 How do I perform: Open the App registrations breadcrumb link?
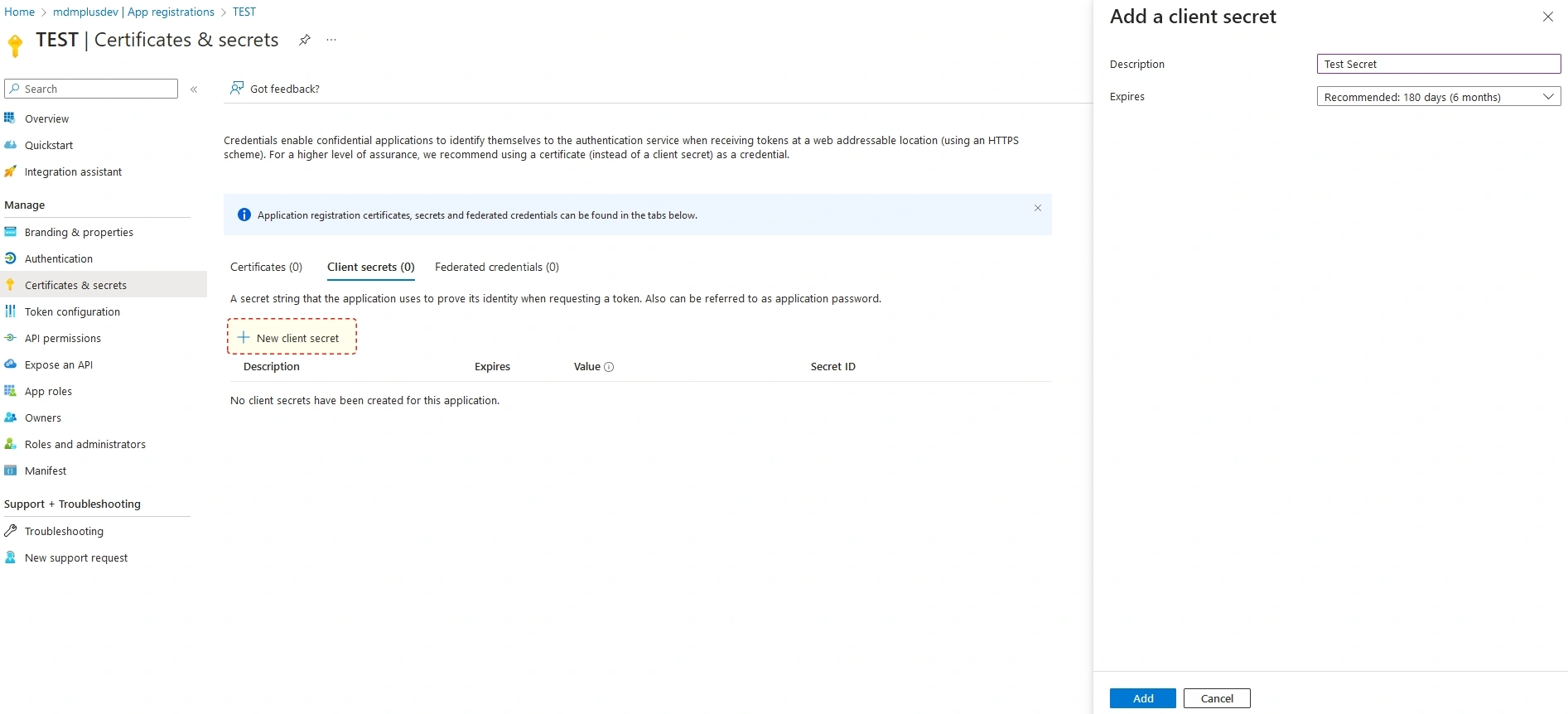[x=171, y=12]
